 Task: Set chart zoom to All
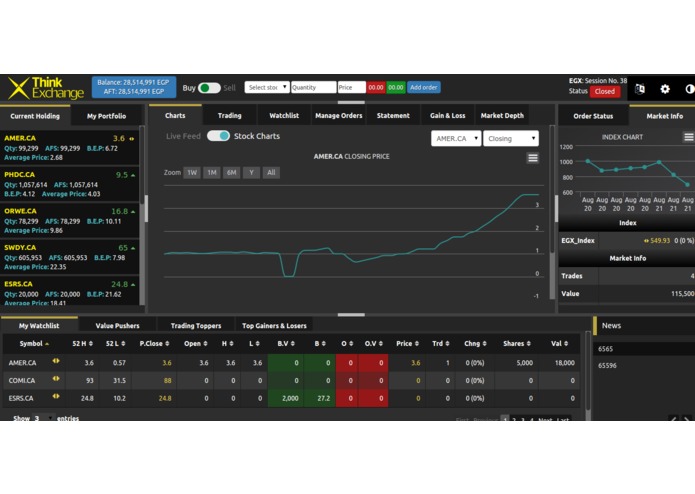tap(271, 172)
